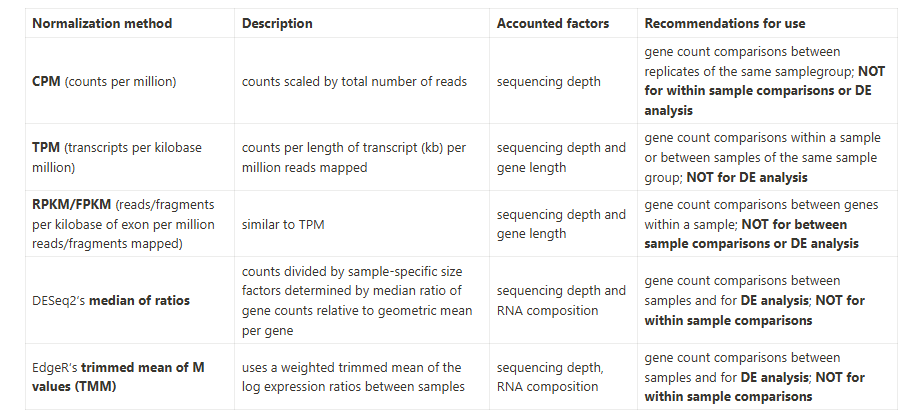
Task: Click the accounted factors cell for EdgeR TMM
Action: 550,377
